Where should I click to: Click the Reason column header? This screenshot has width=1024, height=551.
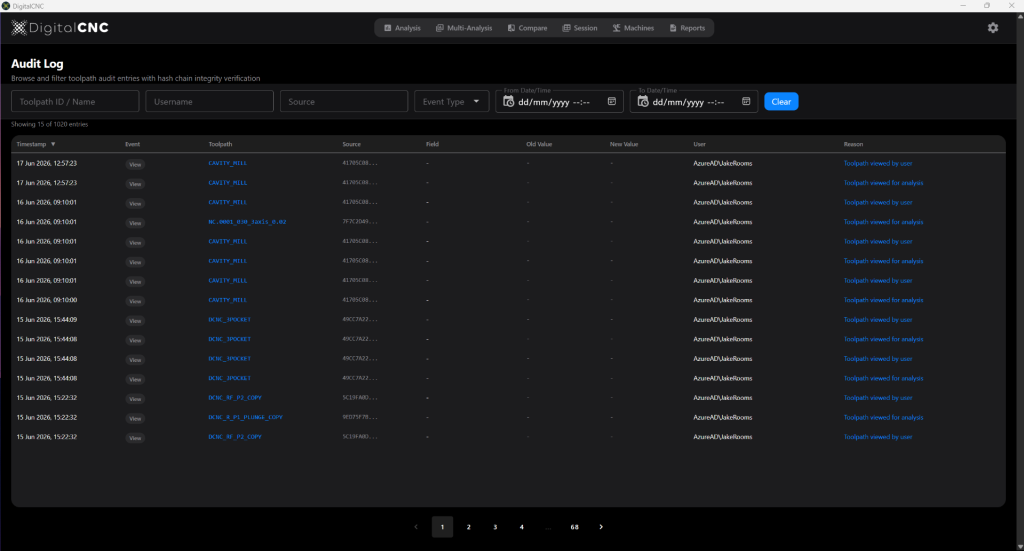point(853,144)
